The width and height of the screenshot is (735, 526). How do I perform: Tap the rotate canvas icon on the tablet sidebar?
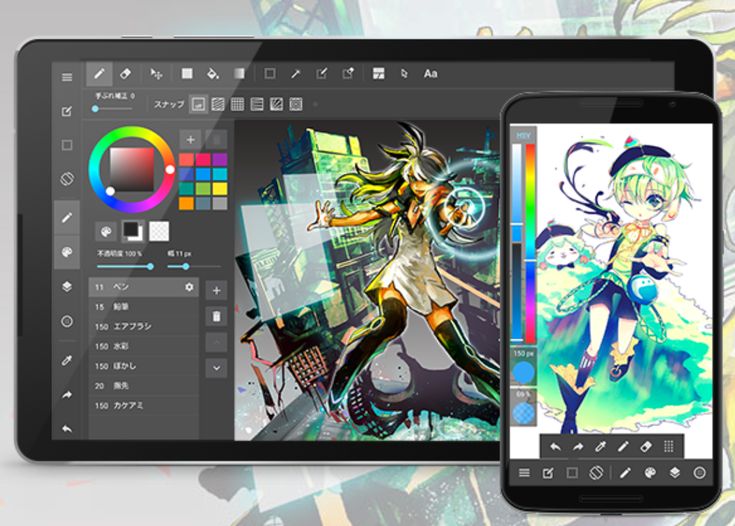click(x=67, y=179)
